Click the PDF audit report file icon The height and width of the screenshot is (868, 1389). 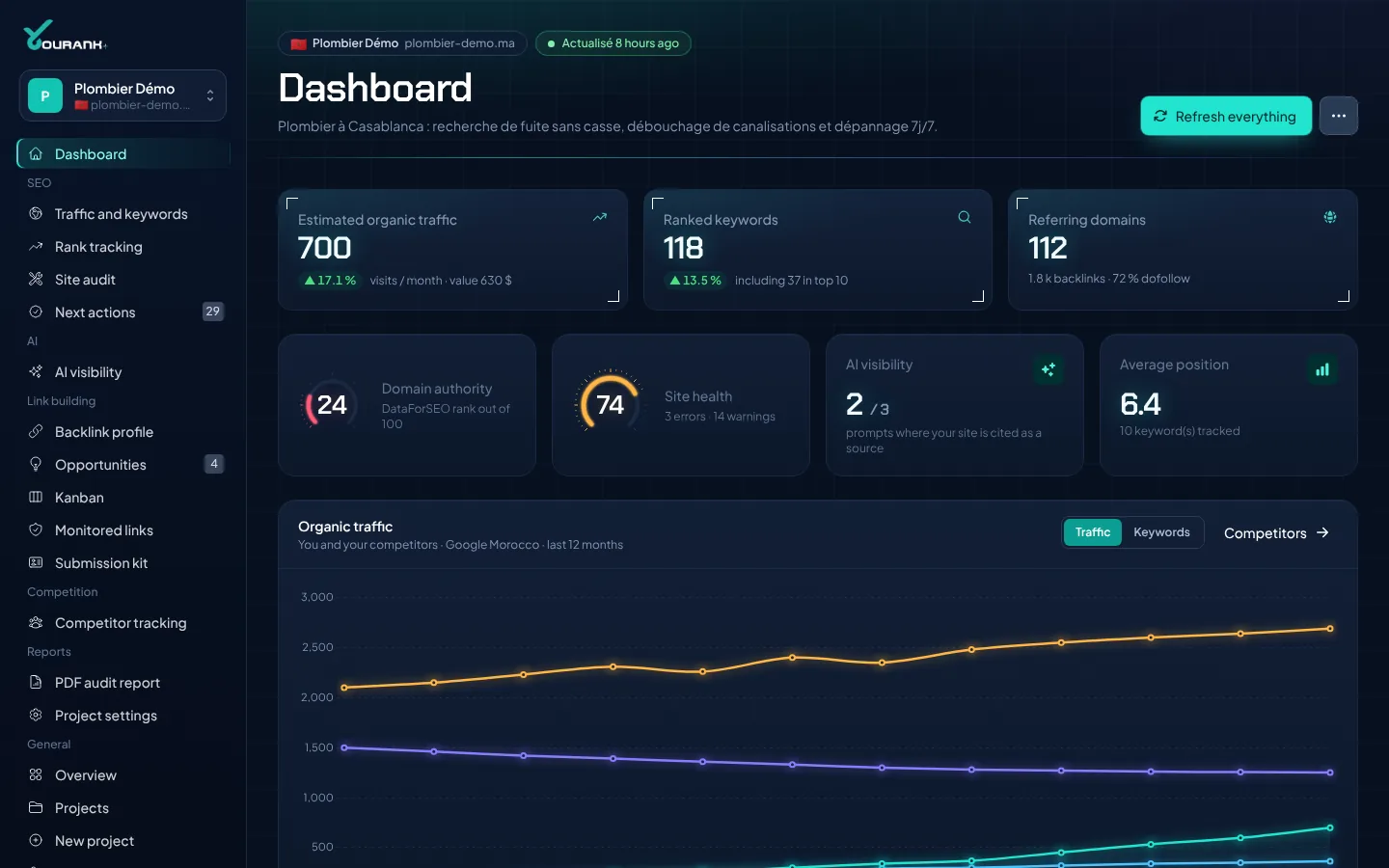tap(36, 682)
